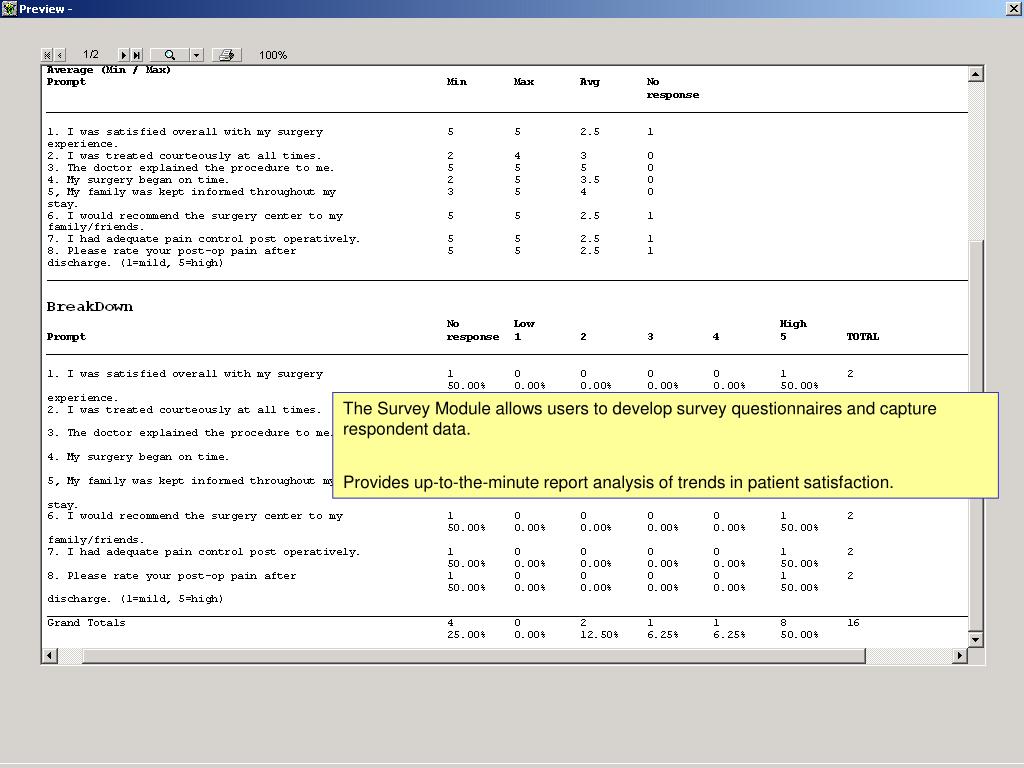1024x768 pixels.
Task: Go to the previous preview page
Action: 59,56
